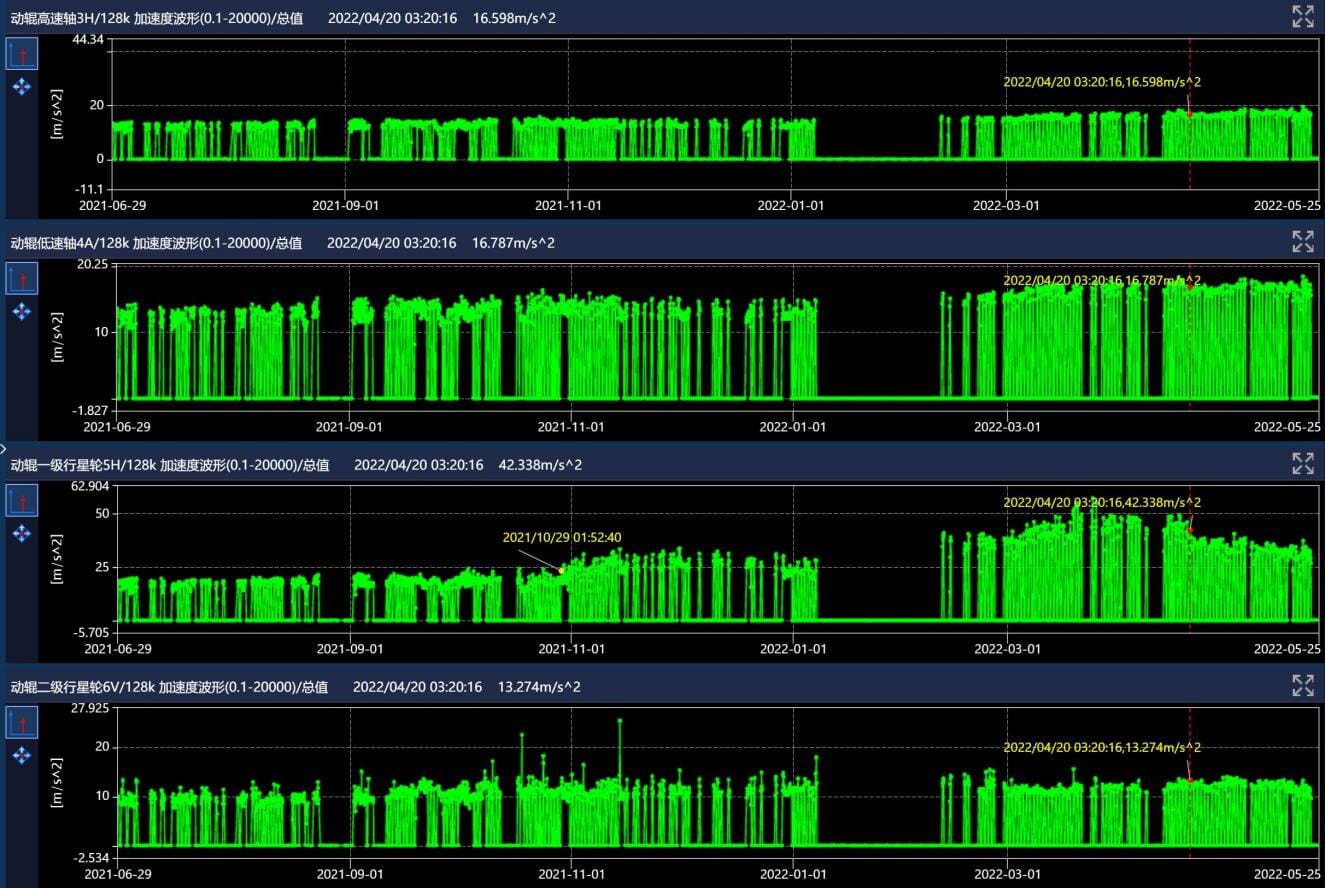1325x888 pixels.
Task: Toggle Y-axis scaling in 动辊高速轴3H chart
Action: tap(22, 54)
